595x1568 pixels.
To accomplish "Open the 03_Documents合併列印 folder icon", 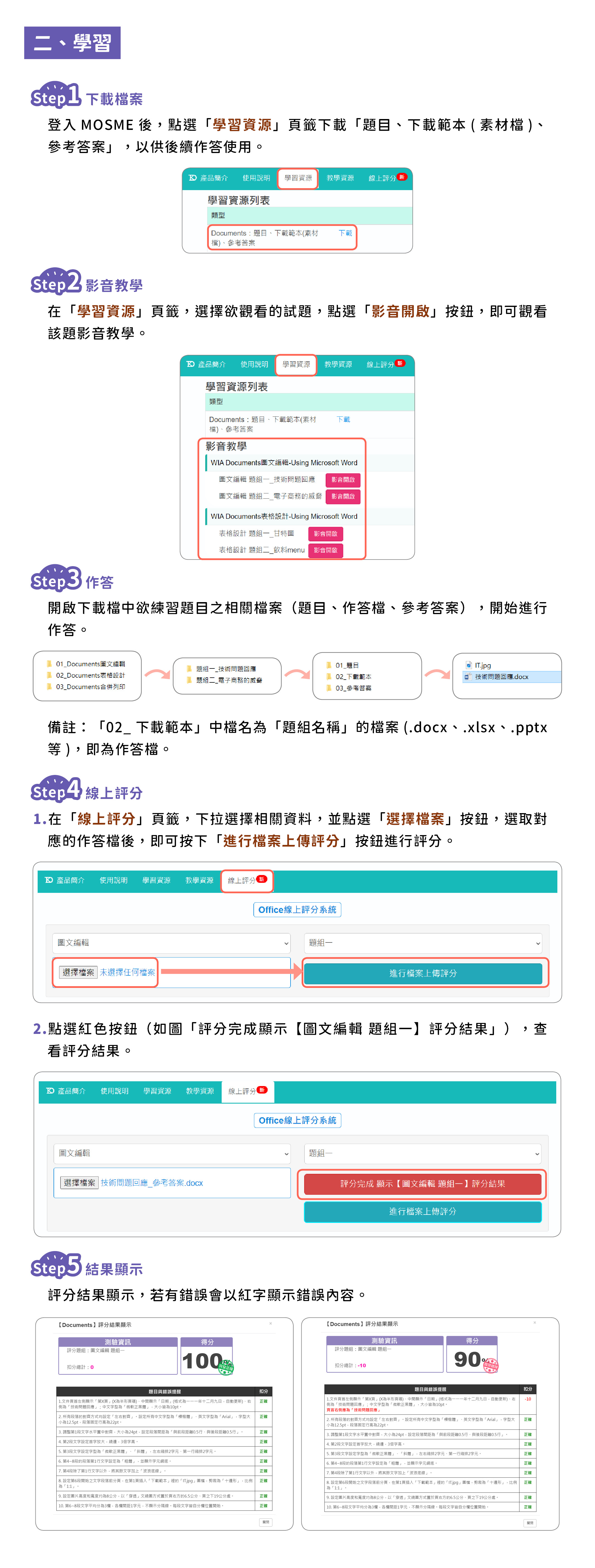I will pos(49,687).
